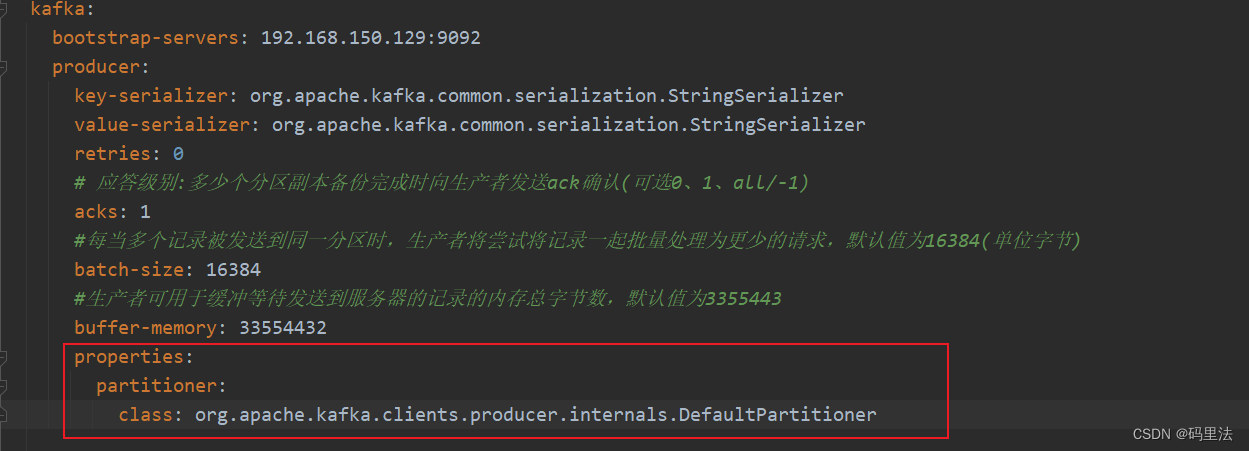Image resolution: width=1249 pixels, height=451 pixels.
Task: Collapse the properties block fold marker
Action: (4, 357)
